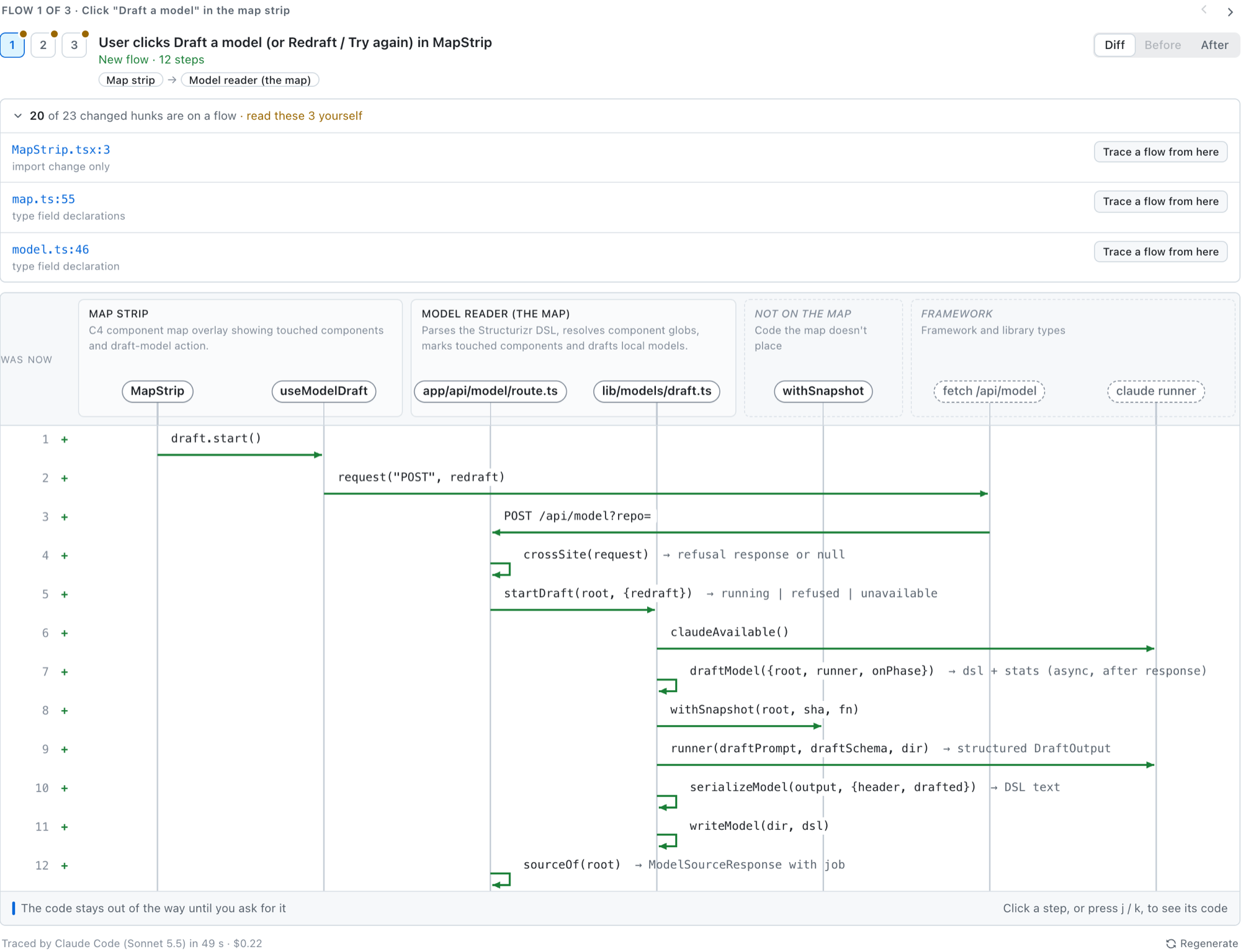Screen dimensions: 1241x952
Task: Go to previous flow arrow
Action: [1204, 10]
